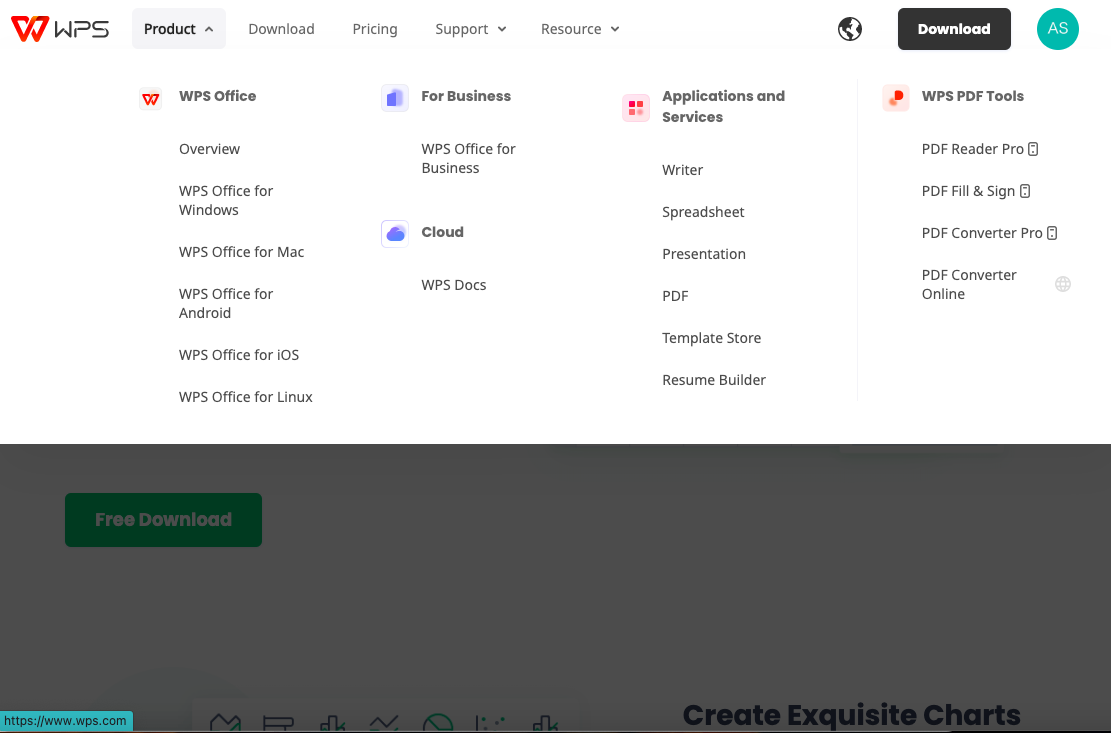
Task: Click the WPS PDF Tools icon
Action: click(x=896, y=98)
